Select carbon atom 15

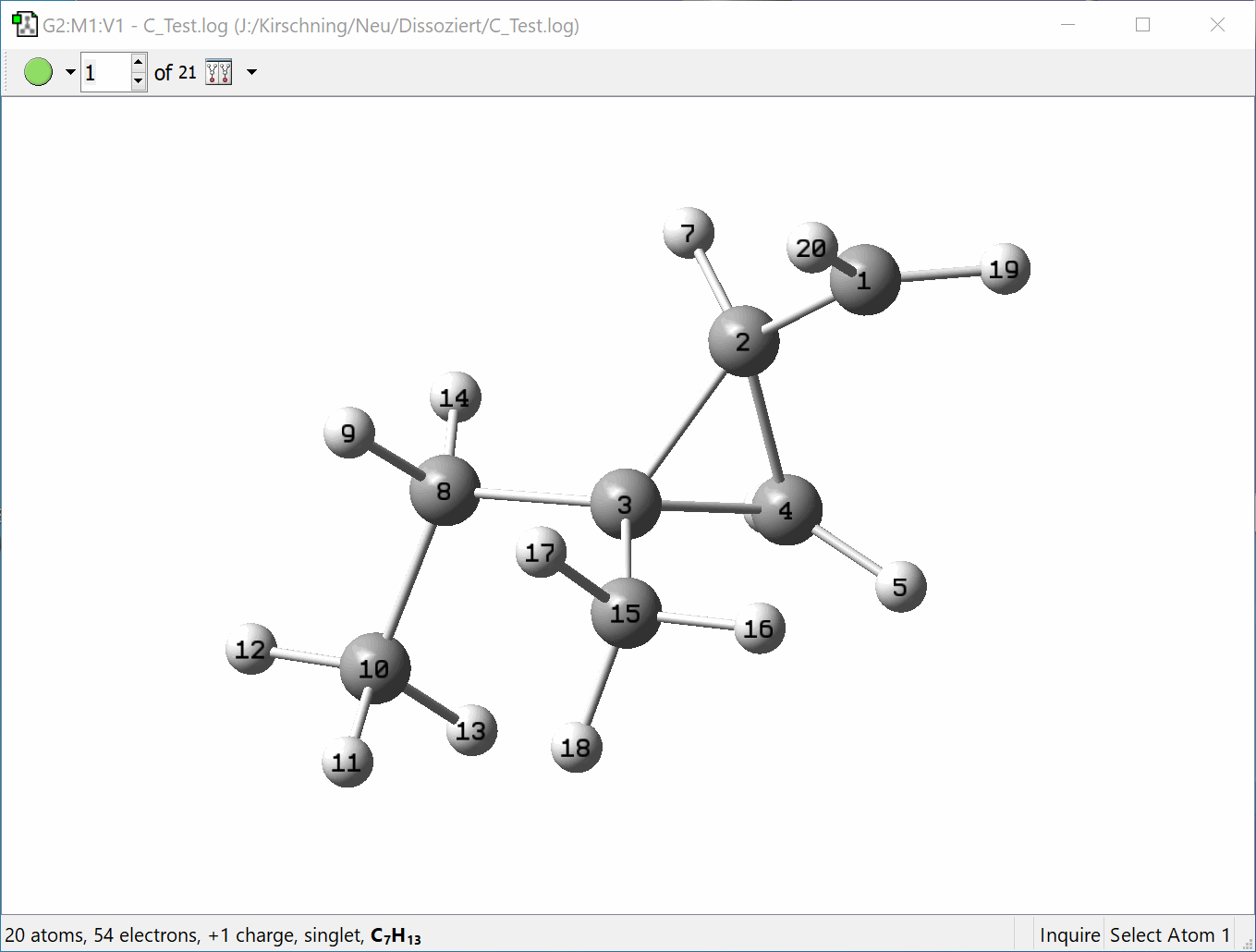tap(627, 613)
